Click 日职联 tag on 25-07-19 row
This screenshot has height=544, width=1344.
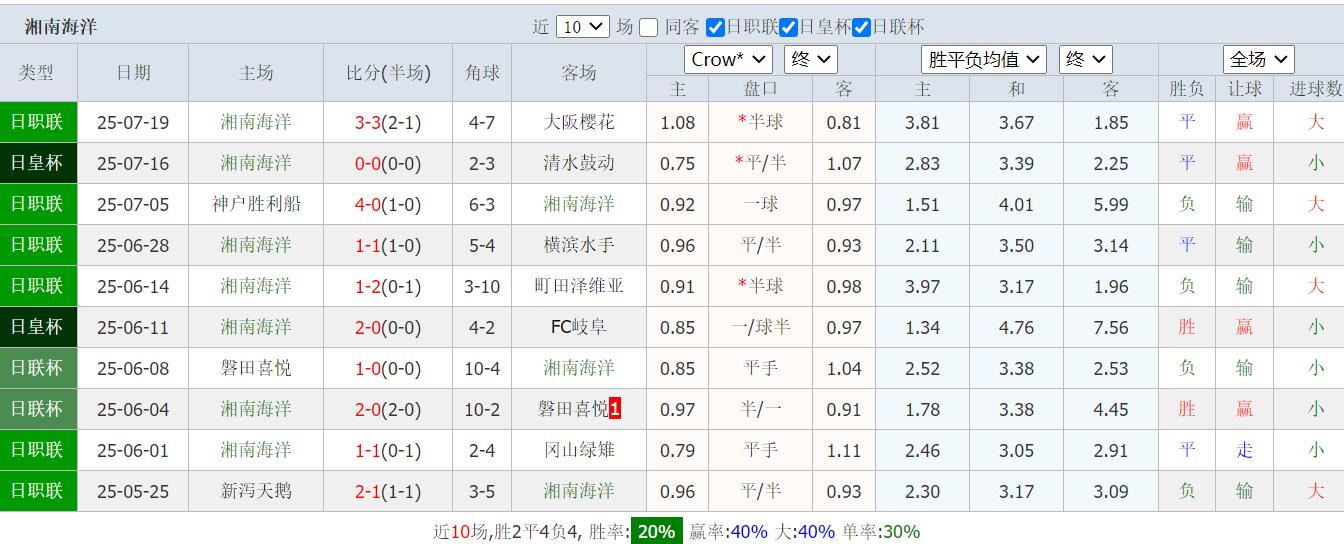(x=37, y=122)
